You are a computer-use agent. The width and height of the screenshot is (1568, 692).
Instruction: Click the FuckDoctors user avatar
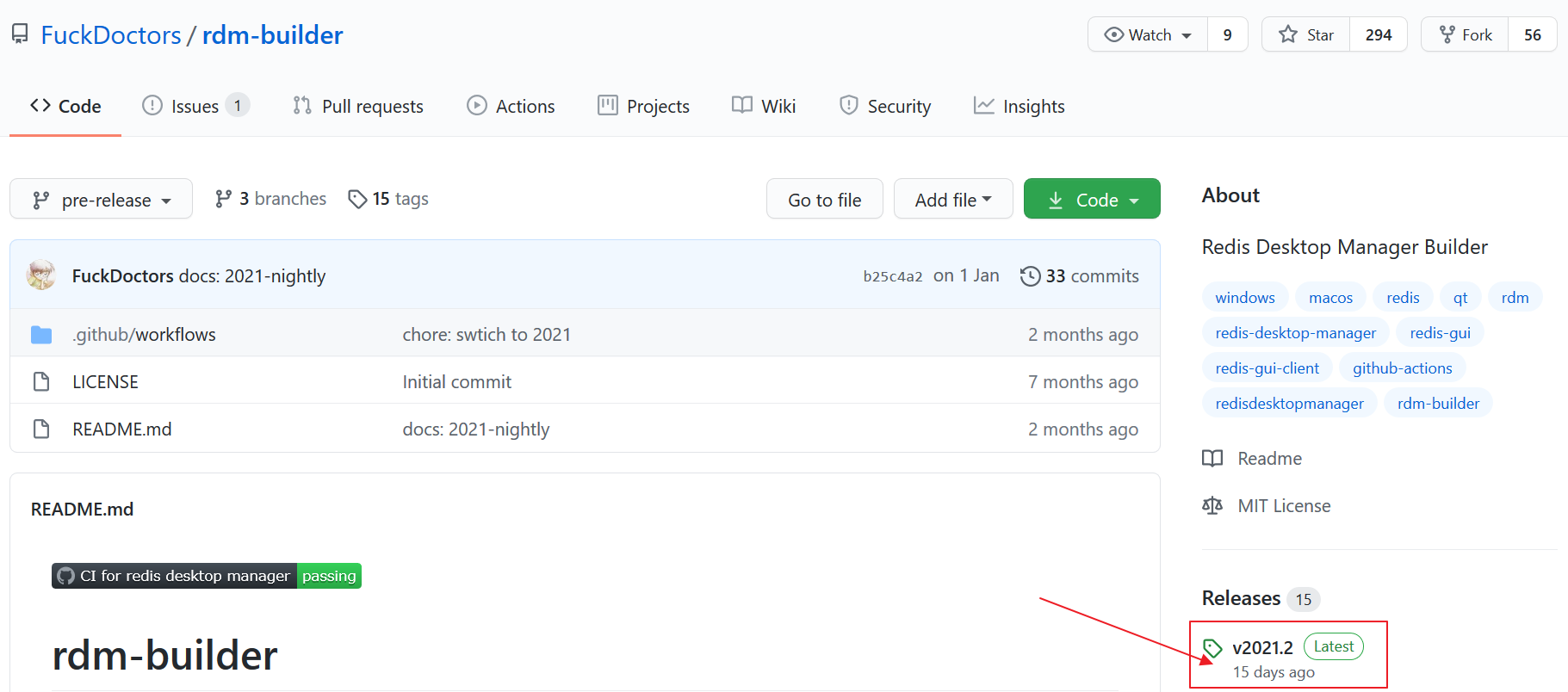click(x=41, y=275)
